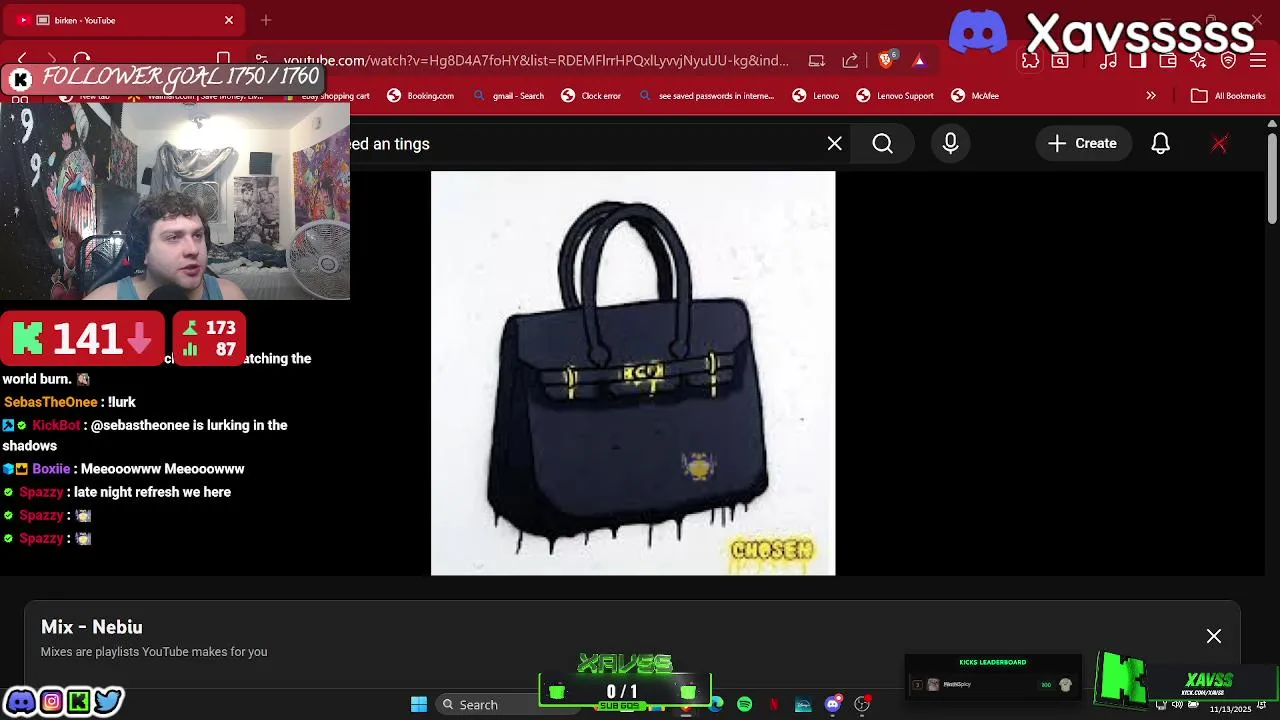Image resolution: width=1280 pixels, height=720 pixels.
Task: Share this page via address bar share icon
Action: pos(850,61)
